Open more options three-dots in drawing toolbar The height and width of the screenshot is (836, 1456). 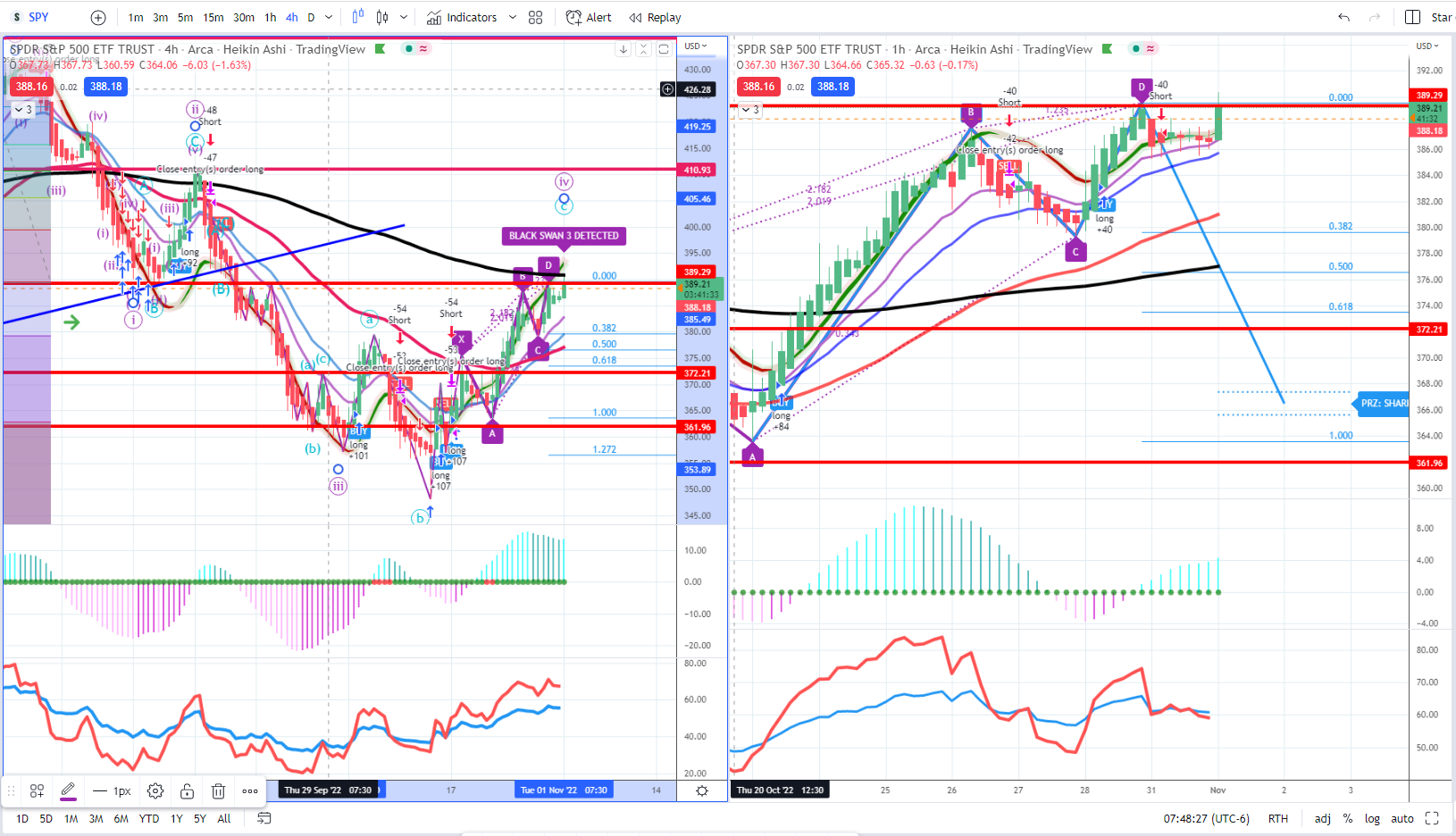click(x=250, y=791)
